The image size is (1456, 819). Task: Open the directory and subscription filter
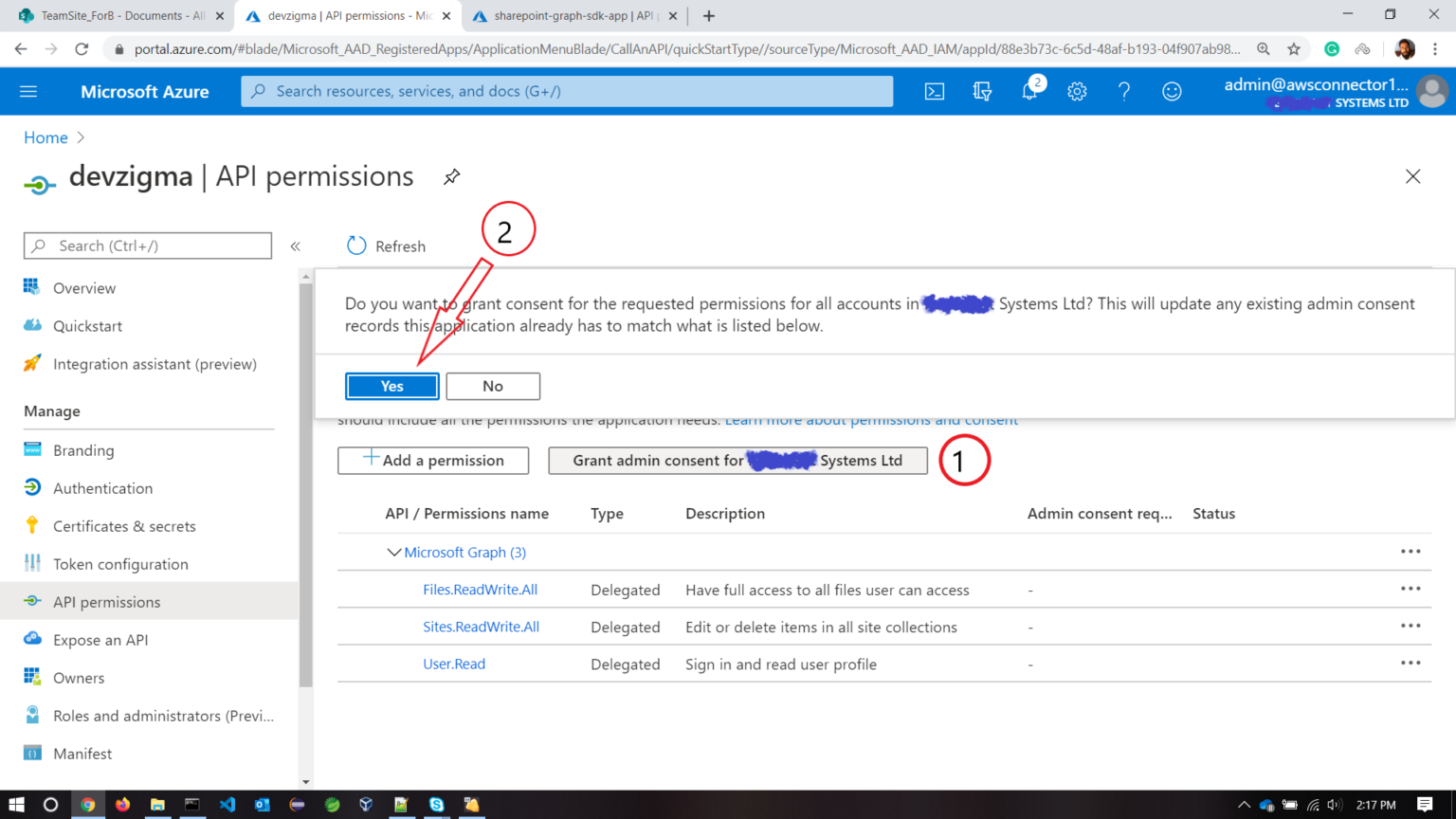pyautogui.click(x=983, y=91)
